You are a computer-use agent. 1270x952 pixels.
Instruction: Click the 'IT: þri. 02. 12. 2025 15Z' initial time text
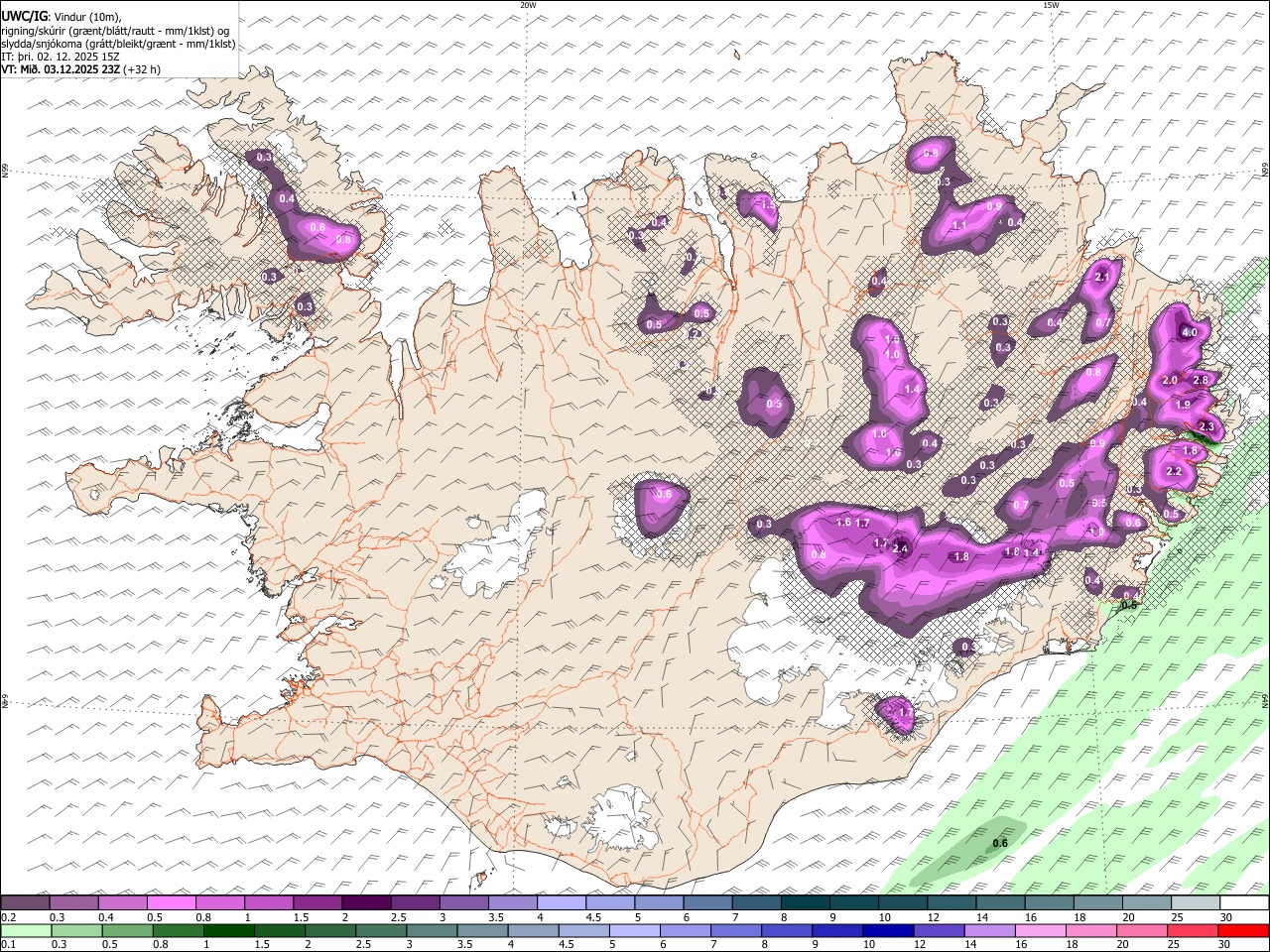(x=61, y=57)
